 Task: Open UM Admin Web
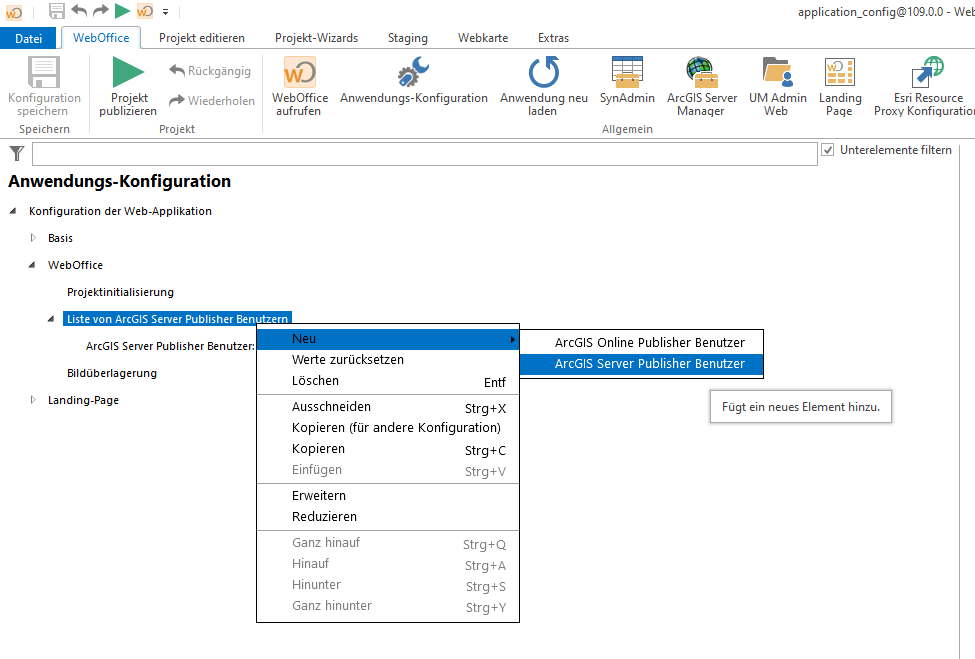(x=777, y=73)
